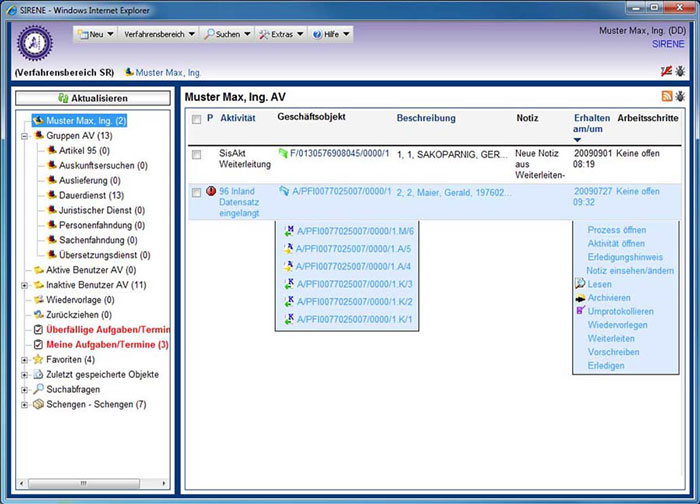The width and height of the screenshot is (700, 504).
Task: Click the RSS feed icon
Action: [x=667, y=96]
